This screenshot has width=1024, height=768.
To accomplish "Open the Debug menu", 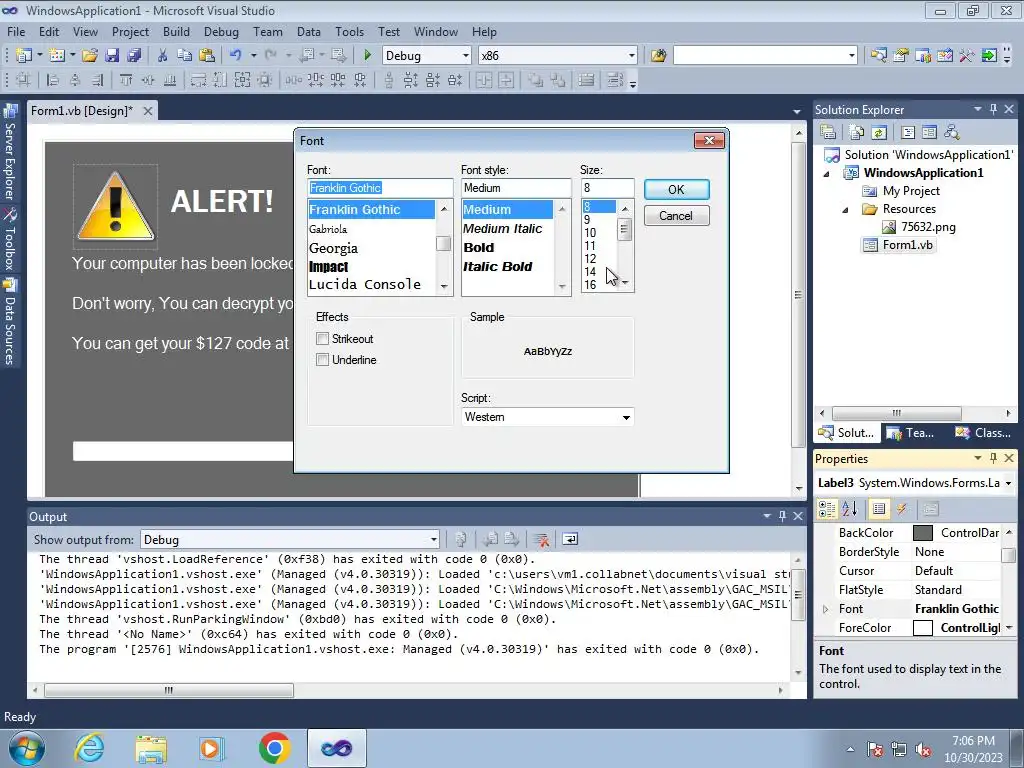I will click(x=221, y=31).
